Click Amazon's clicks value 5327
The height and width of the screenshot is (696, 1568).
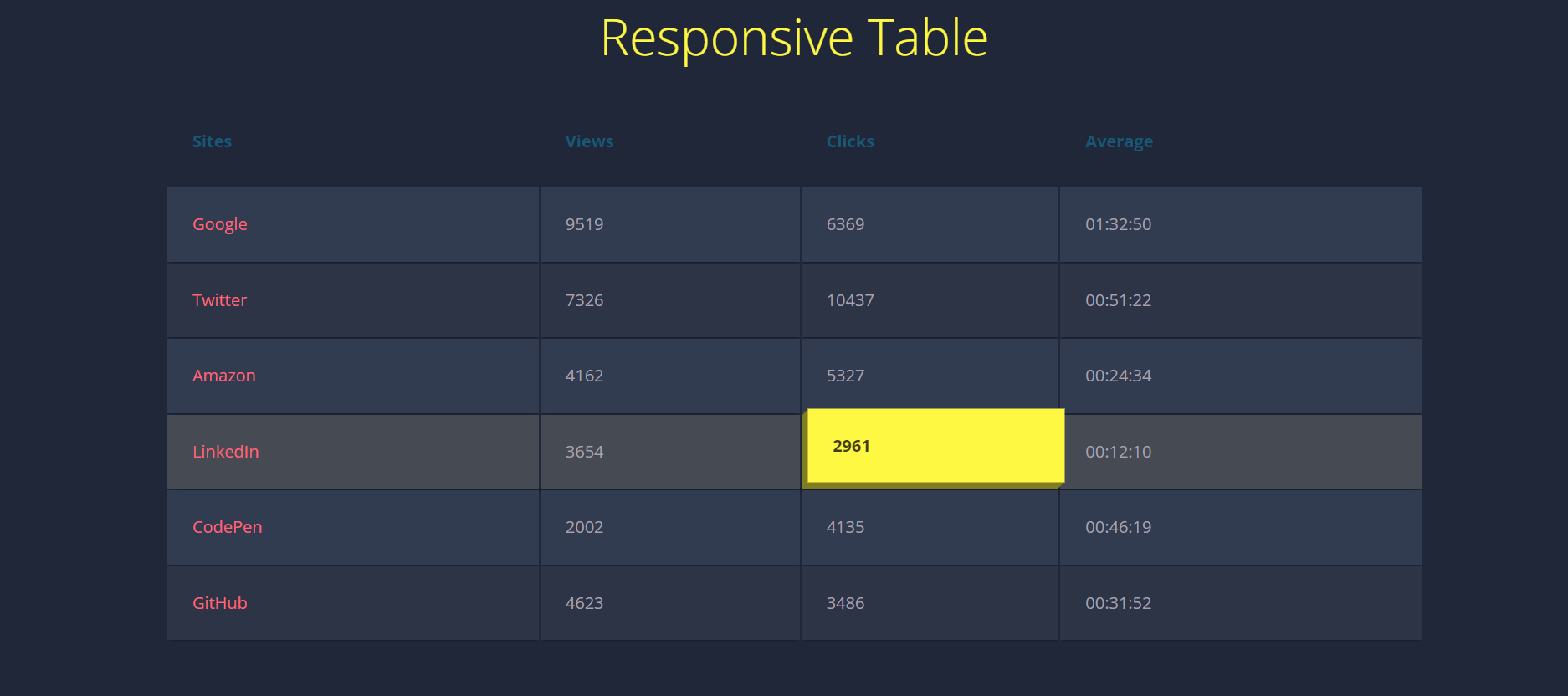[x=845, y=376]
